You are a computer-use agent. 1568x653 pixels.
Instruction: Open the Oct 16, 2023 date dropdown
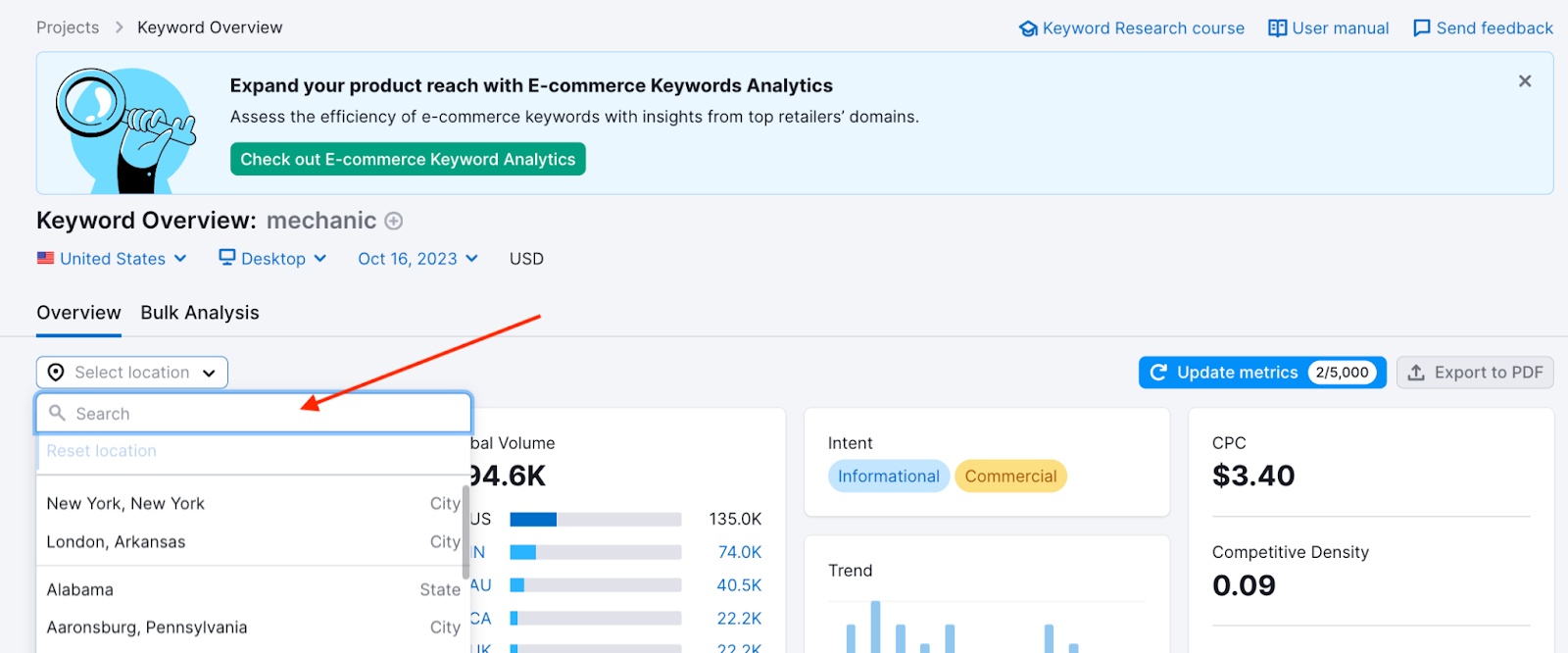[x=417, y=259]
